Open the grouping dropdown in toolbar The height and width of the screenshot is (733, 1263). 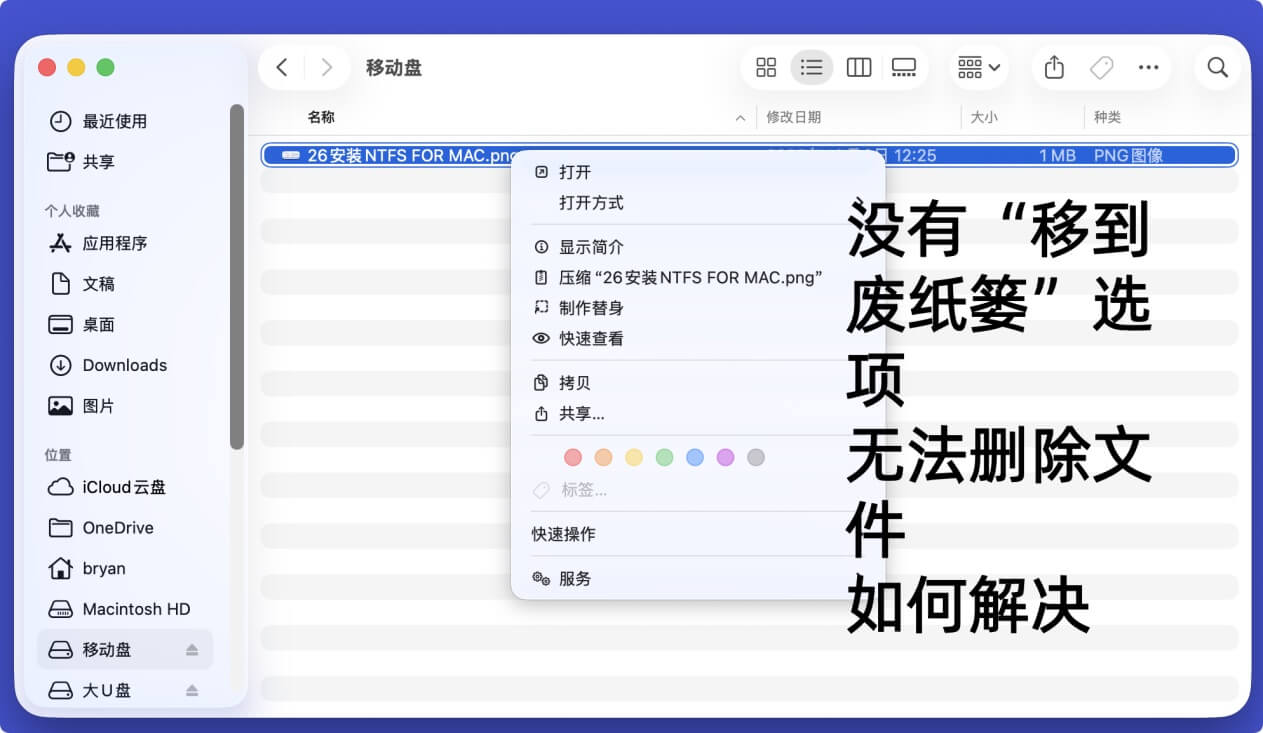tap(976, 67)
